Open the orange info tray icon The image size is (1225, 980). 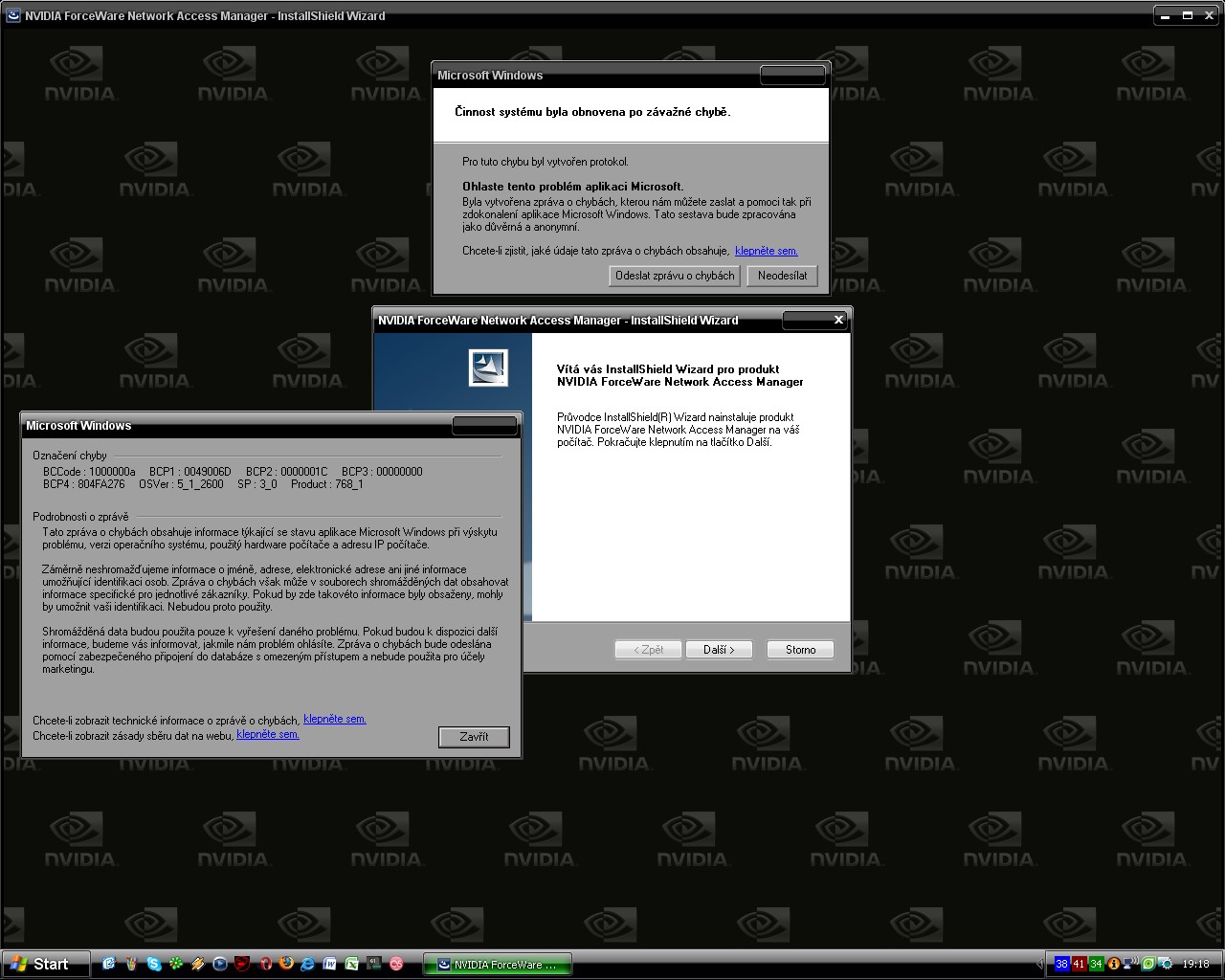(1113, 964)
